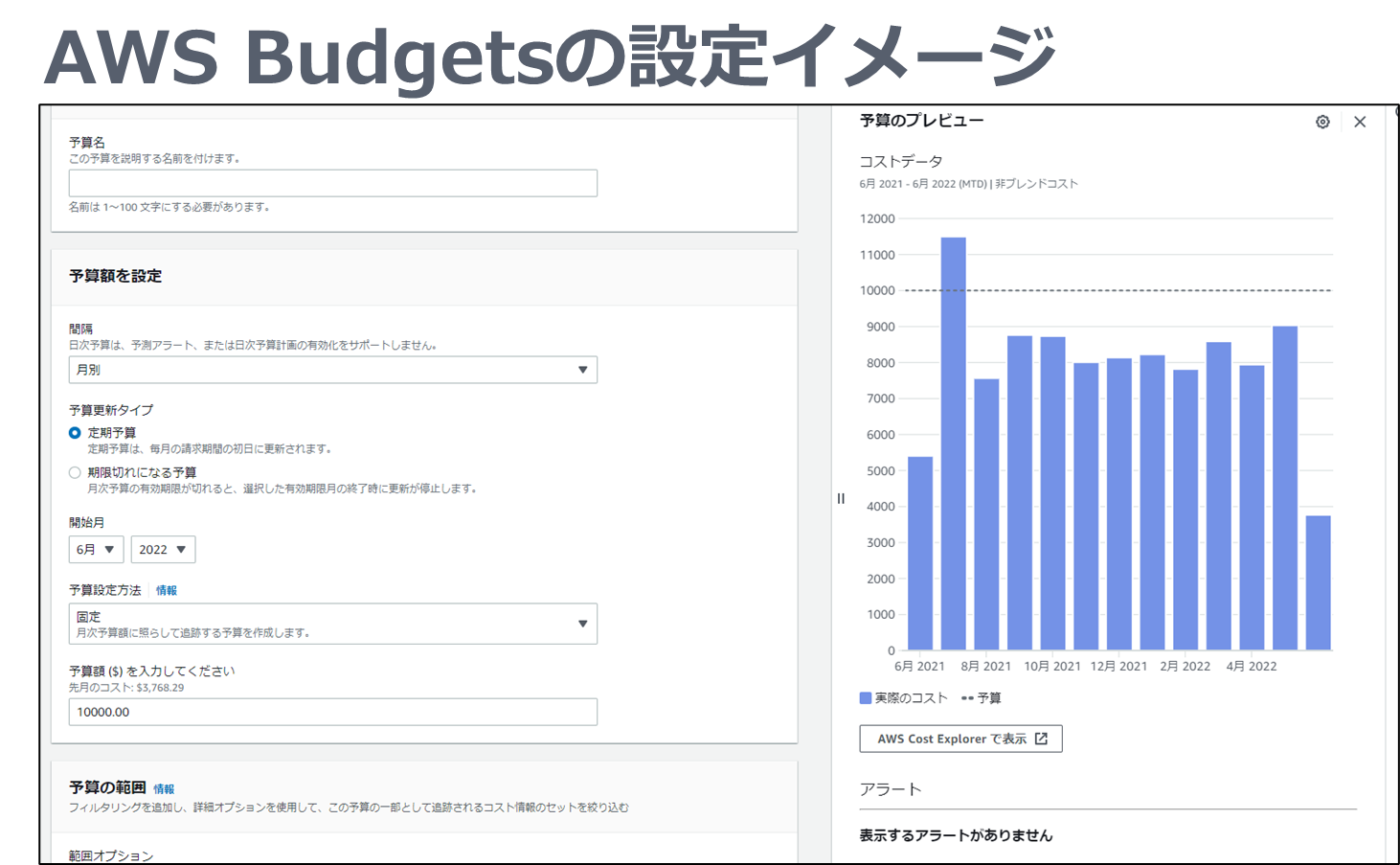Click the 4月 2022 axis label
Viewport: 1400px width, 865px height.
point(1252,666)
